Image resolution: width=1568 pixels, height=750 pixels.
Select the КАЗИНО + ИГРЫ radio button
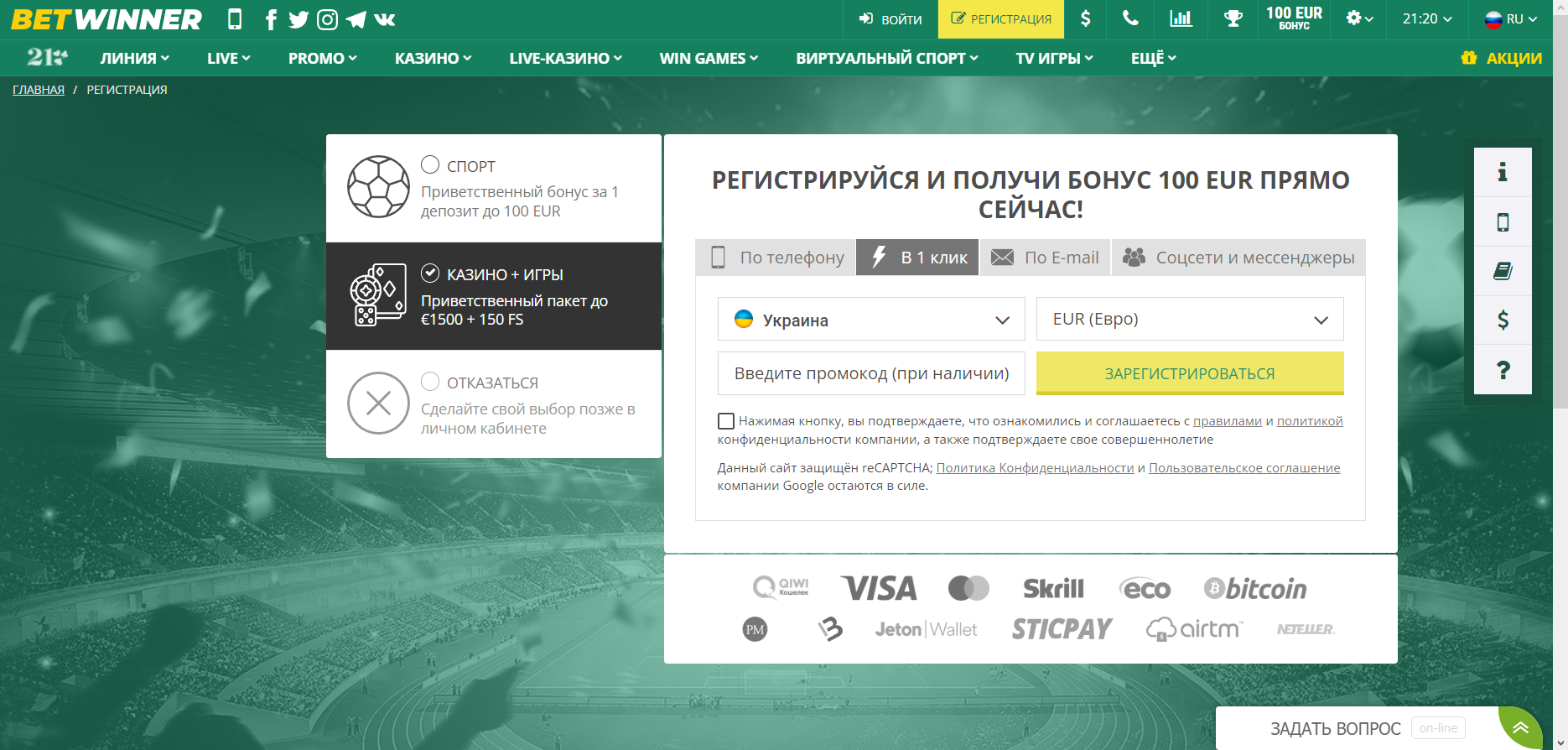(x=430, y=273)
